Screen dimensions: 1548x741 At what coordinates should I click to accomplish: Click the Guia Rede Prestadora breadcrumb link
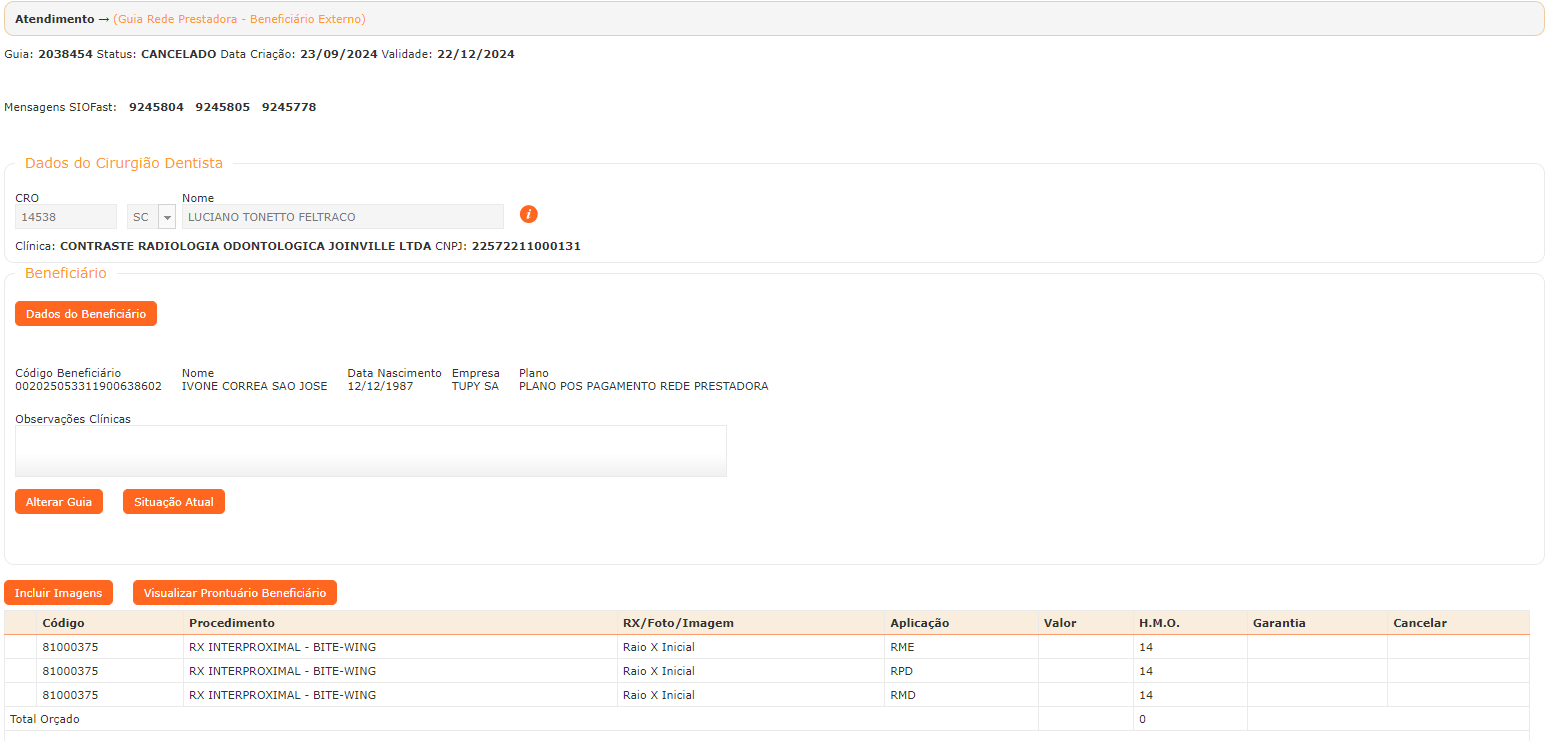point(239,19)
